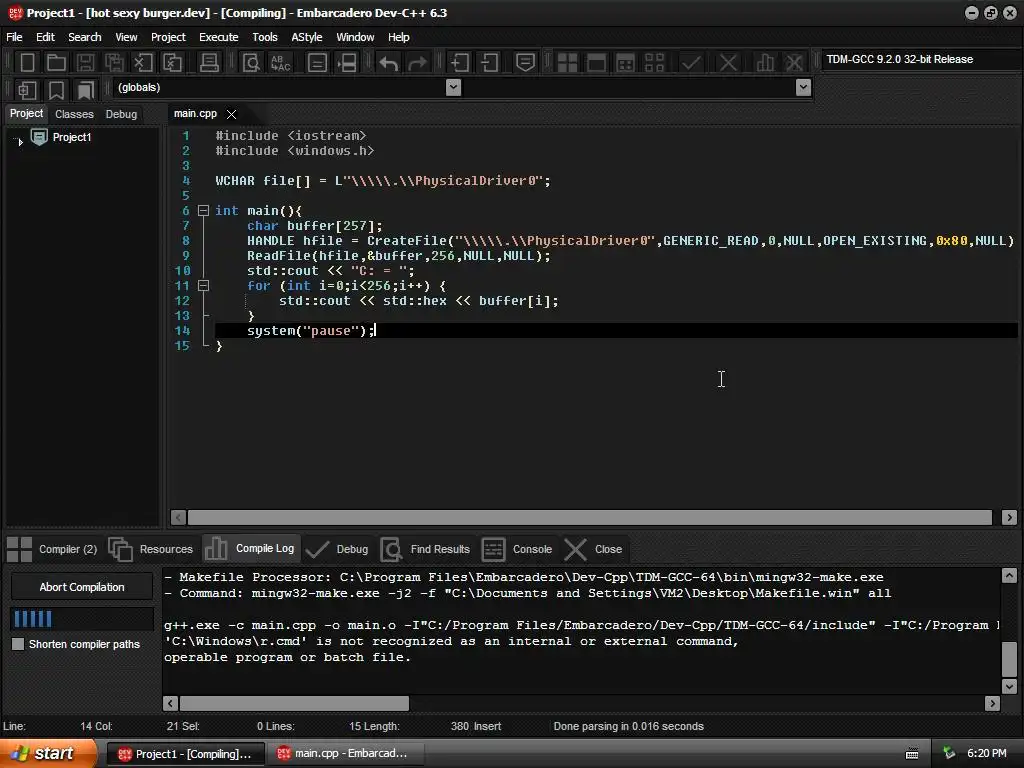The height and width of the screenshot is (768, 1024).
Task: Click the goto bookmark icon
Action: [86, 89]
